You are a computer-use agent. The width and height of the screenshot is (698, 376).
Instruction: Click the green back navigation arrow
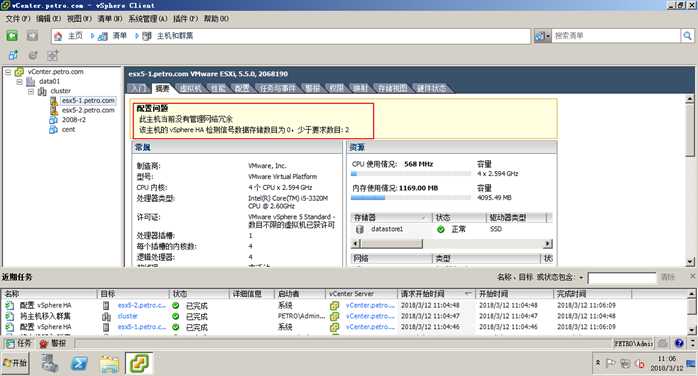(x=12, y=36)
